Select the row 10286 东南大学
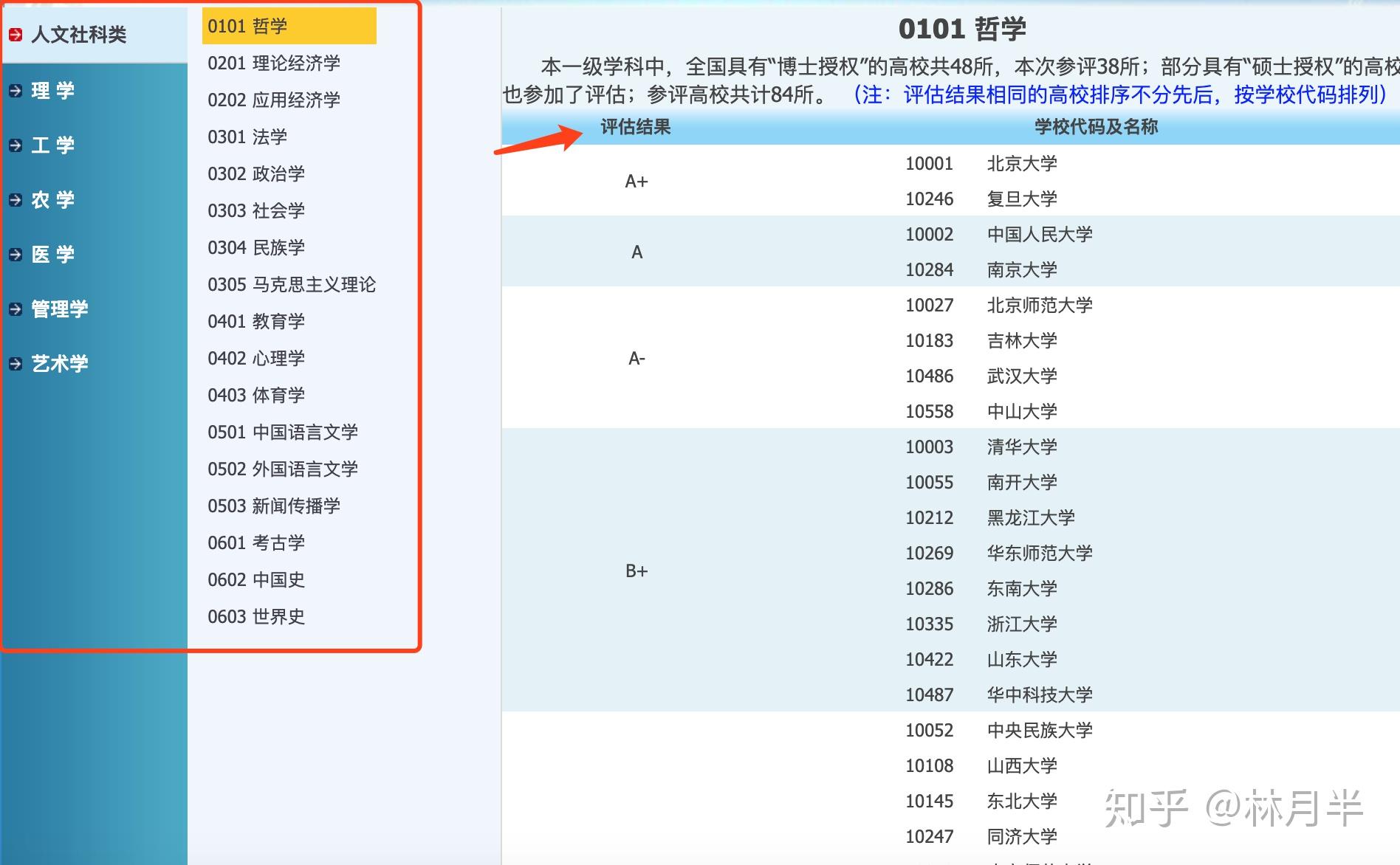 (981, 588)
